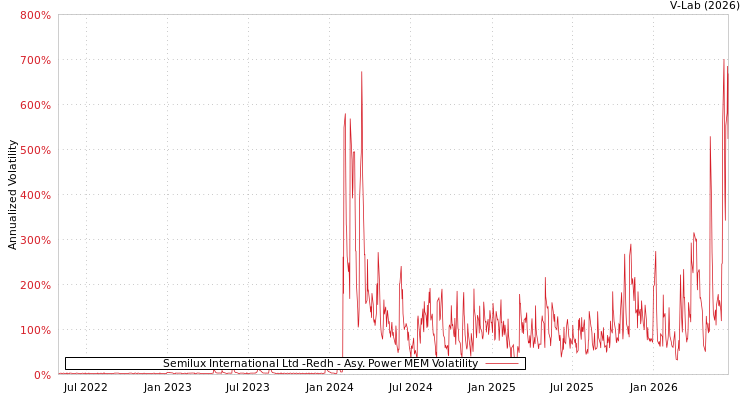750x400 pixels.
Task: Click the 500% y-axis label
Action: (x=35, y=150)
